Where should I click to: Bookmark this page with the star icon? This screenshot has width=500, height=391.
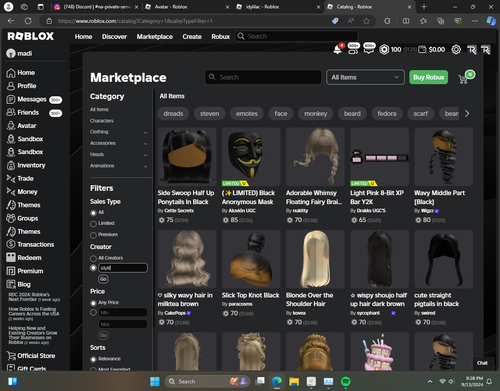tap(366, 21)
